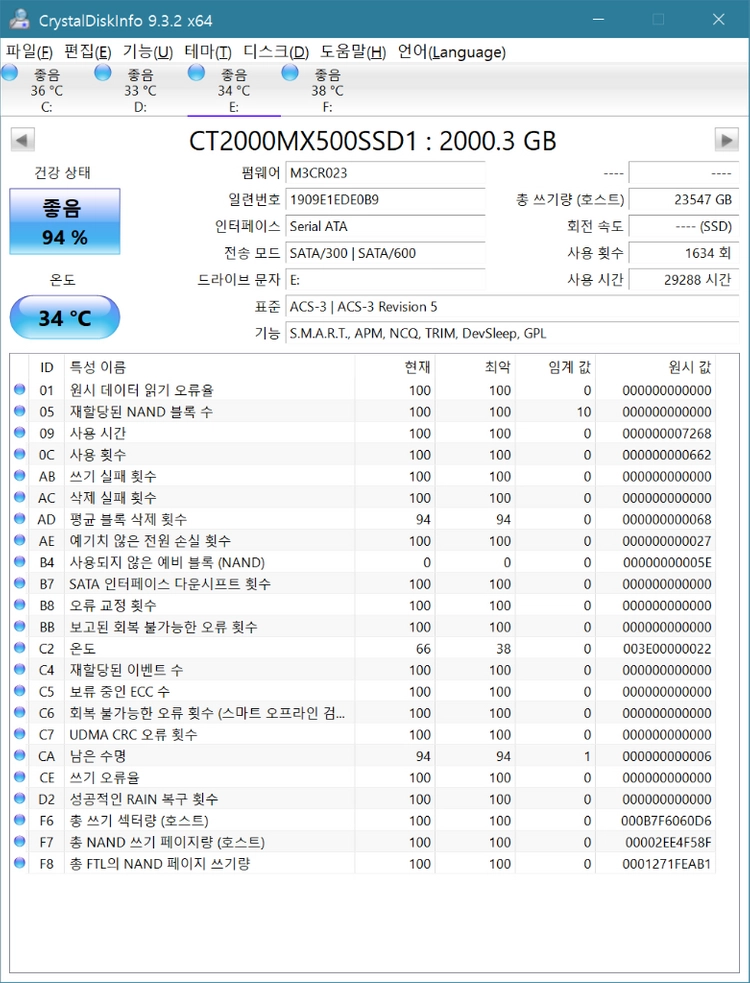The height and width of the screenshot is (983, 750).
Task: Click status orb for C2 온도 row
Action: [19, 648]
